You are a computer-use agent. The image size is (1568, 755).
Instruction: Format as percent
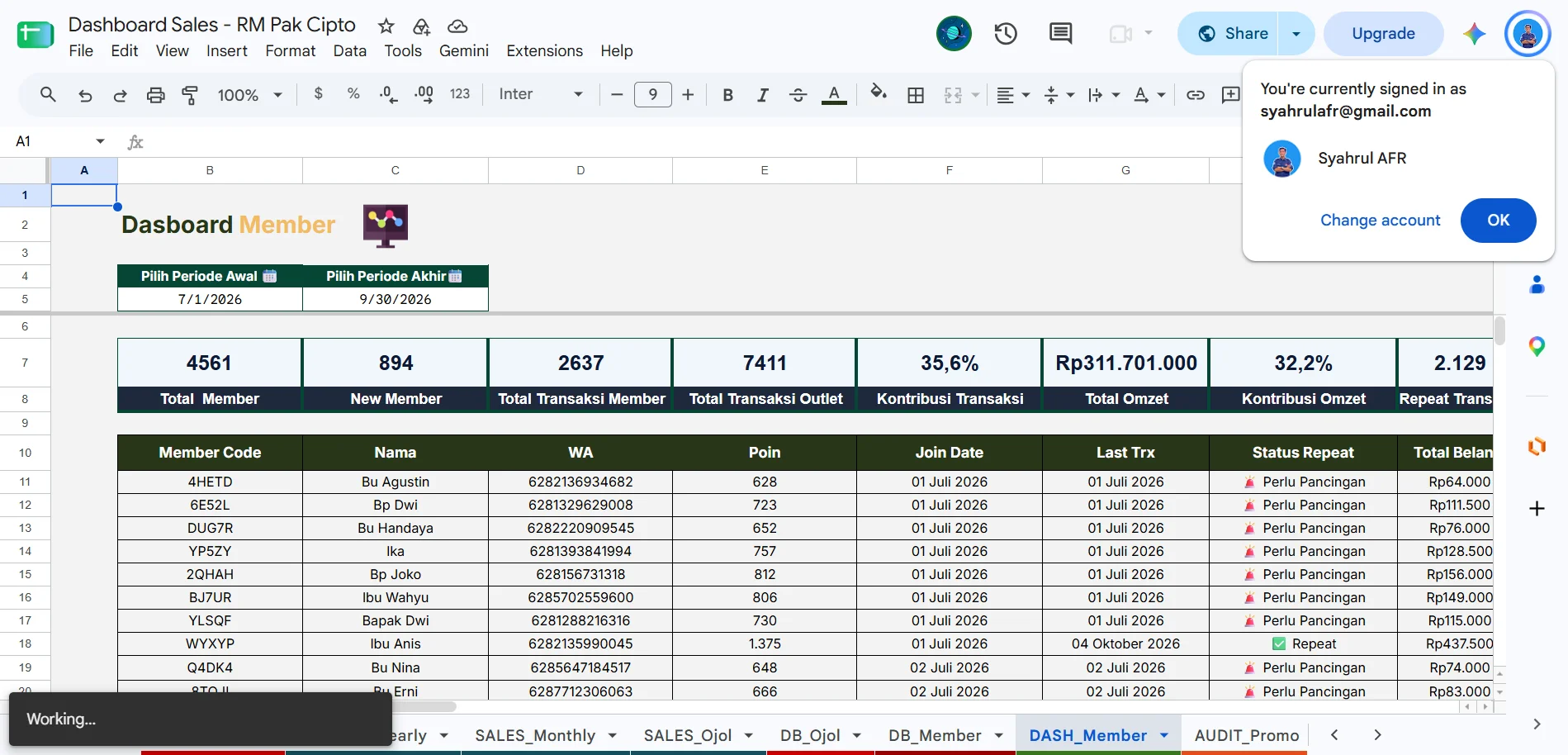[x=353, y=94]
